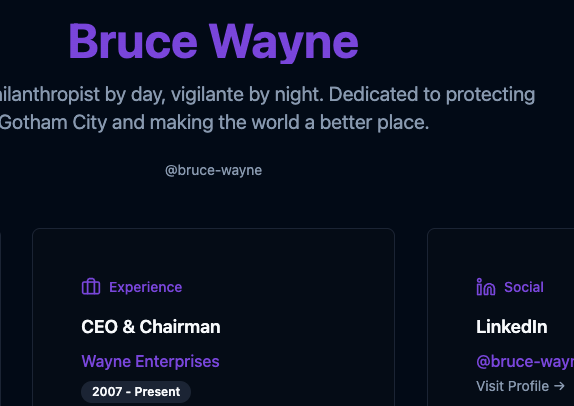Select the Experience section label
The width and height of the screenshot is (574, 406).
[145, 287]
